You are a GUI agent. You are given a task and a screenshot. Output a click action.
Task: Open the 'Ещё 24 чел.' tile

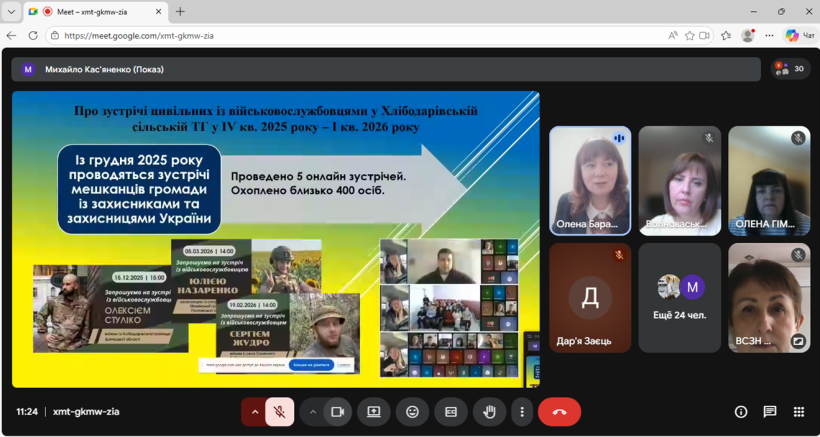pyautogui.click(x=680, y=297)
